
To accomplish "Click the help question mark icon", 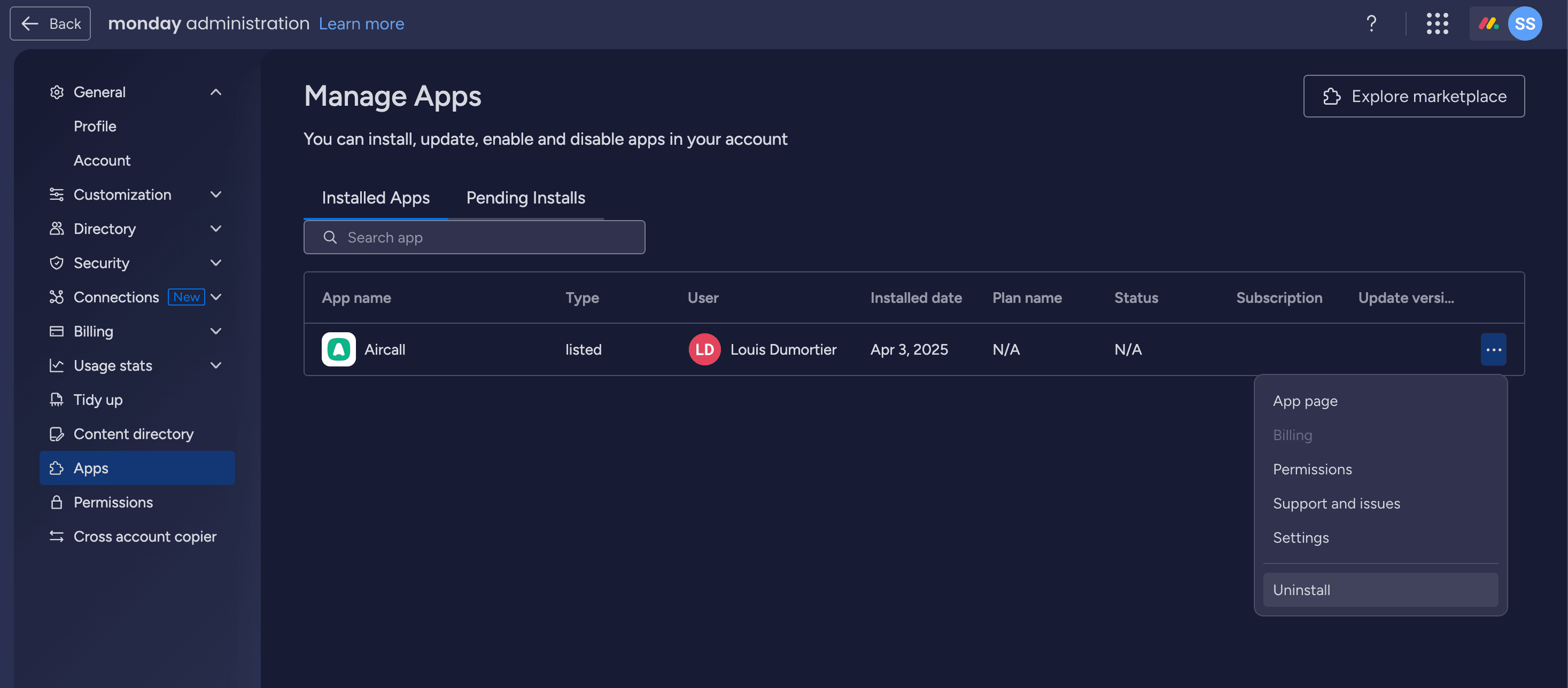I will point(1371,23).
